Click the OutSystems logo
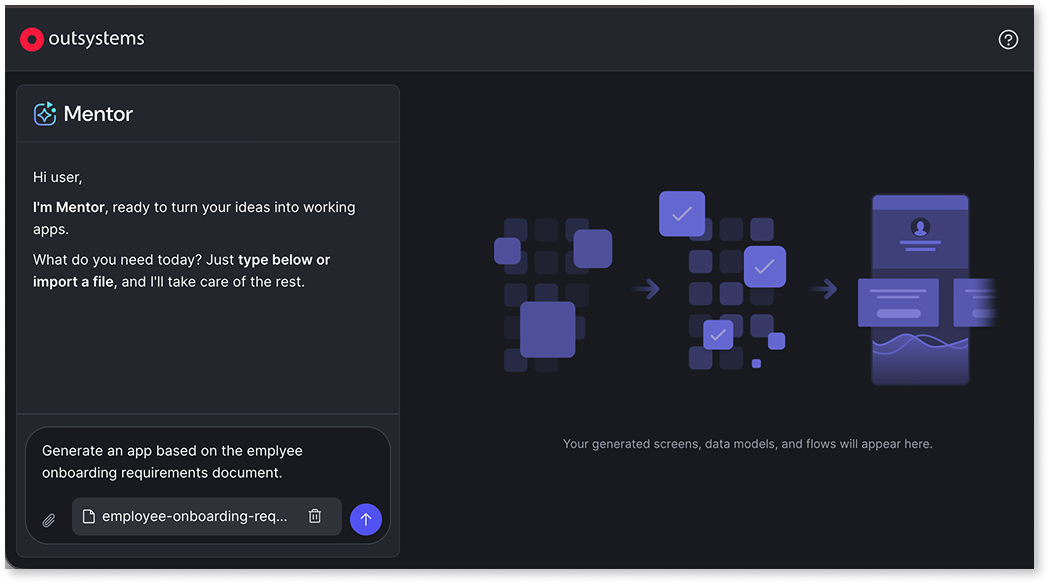This screenshot has height=584, width=1049. click(82, 39)
